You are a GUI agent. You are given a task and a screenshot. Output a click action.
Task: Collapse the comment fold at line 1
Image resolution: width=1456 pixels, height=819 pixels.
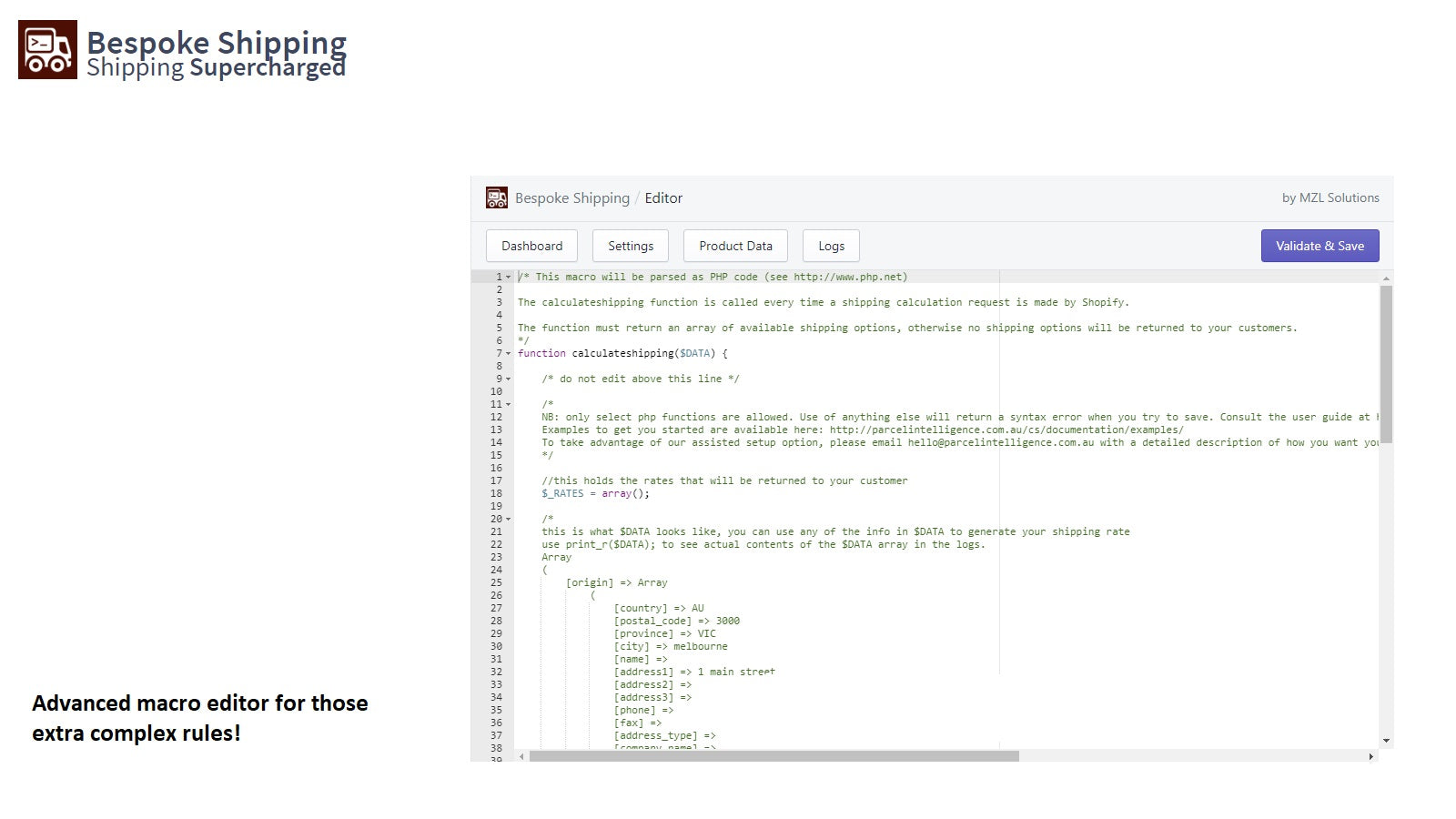click(x=509, y=277)
